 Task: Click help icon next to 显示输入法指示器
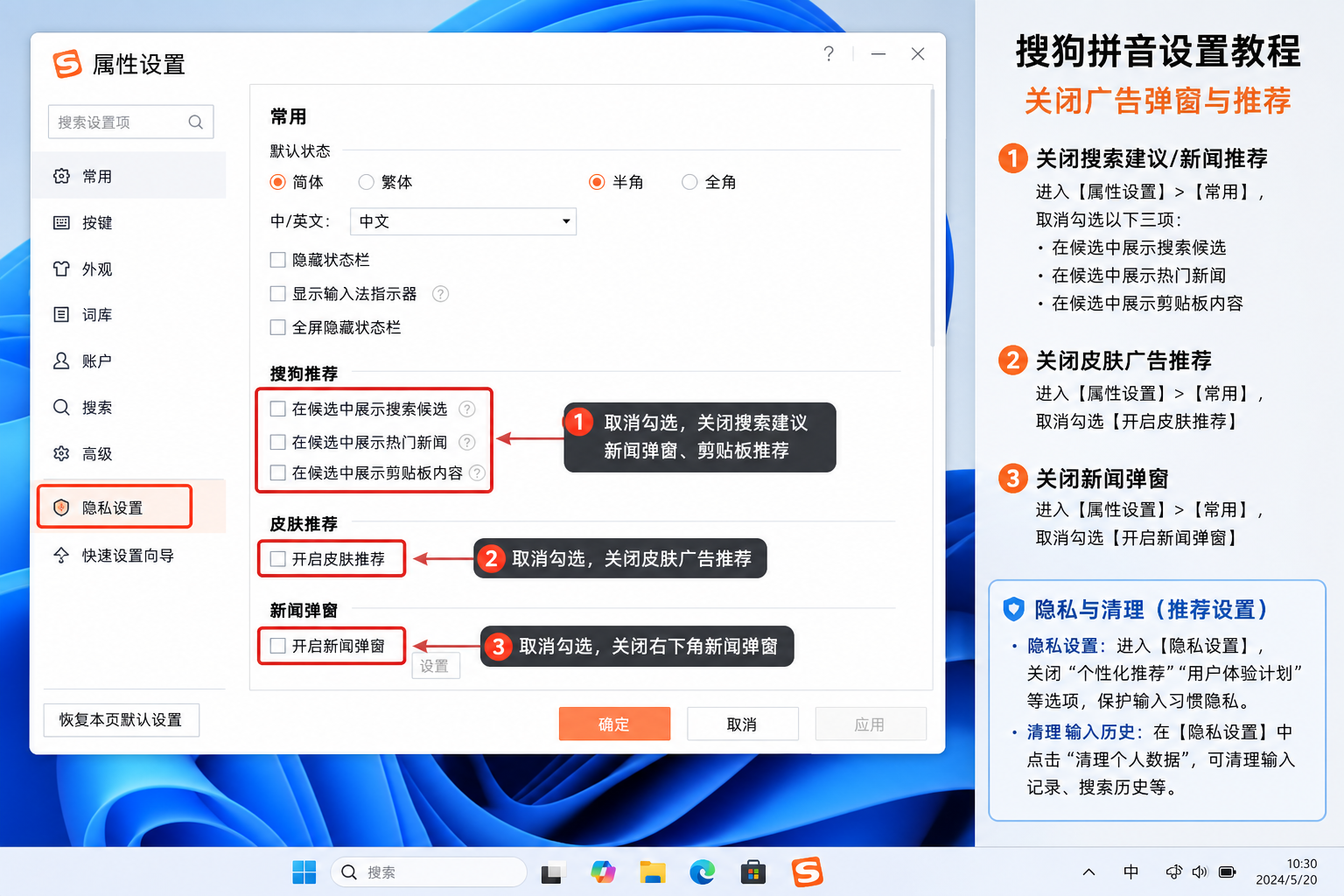coord(441,294)
